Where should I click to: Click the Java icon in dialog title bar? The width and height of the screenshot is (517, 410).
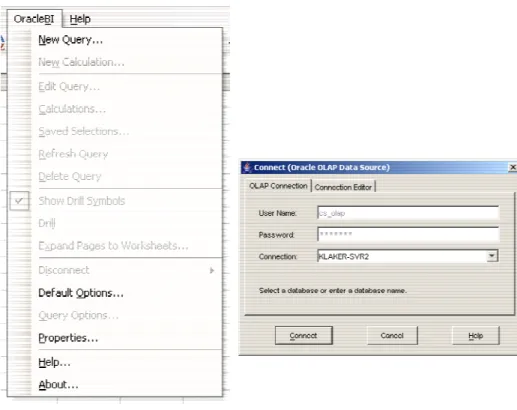(x=247, y=167)
